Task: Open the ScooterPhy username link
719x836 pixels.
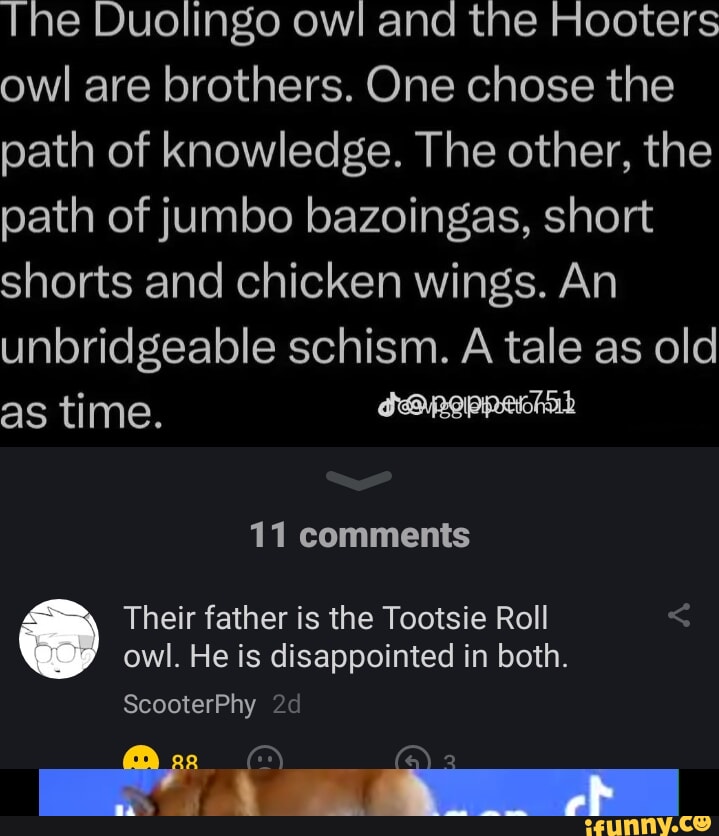Action: (189, 704)
